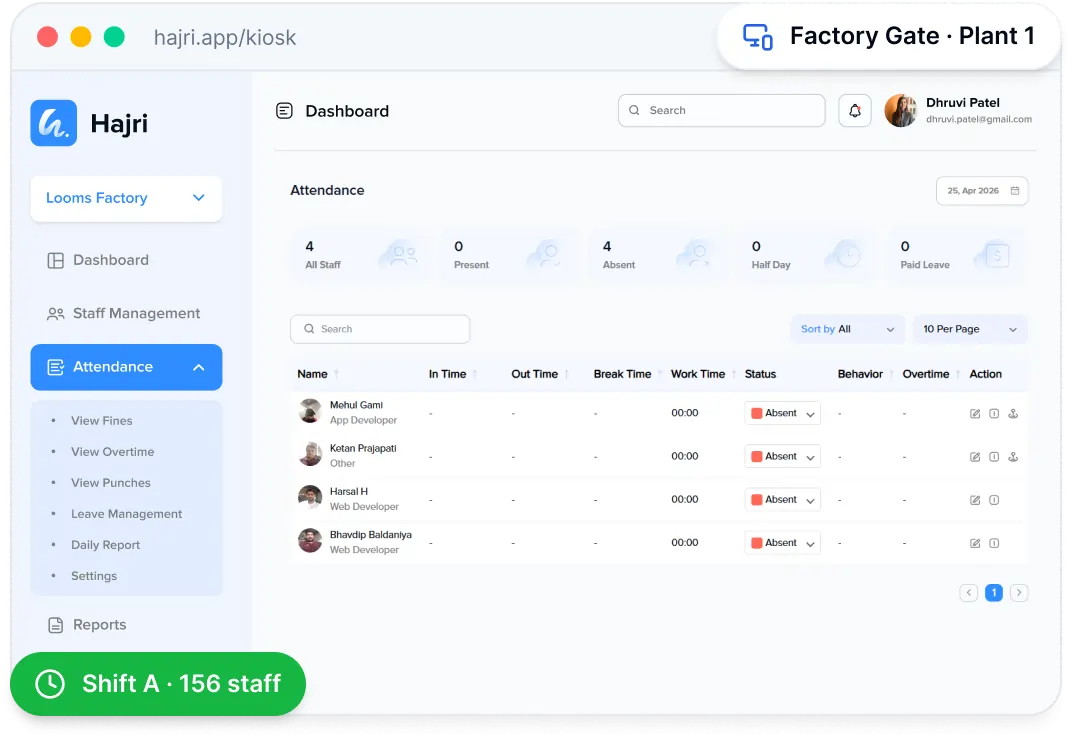Expand the Sort by All dropdown
This screenshot has height=741, width=1072.
click(x=848, y=329)
